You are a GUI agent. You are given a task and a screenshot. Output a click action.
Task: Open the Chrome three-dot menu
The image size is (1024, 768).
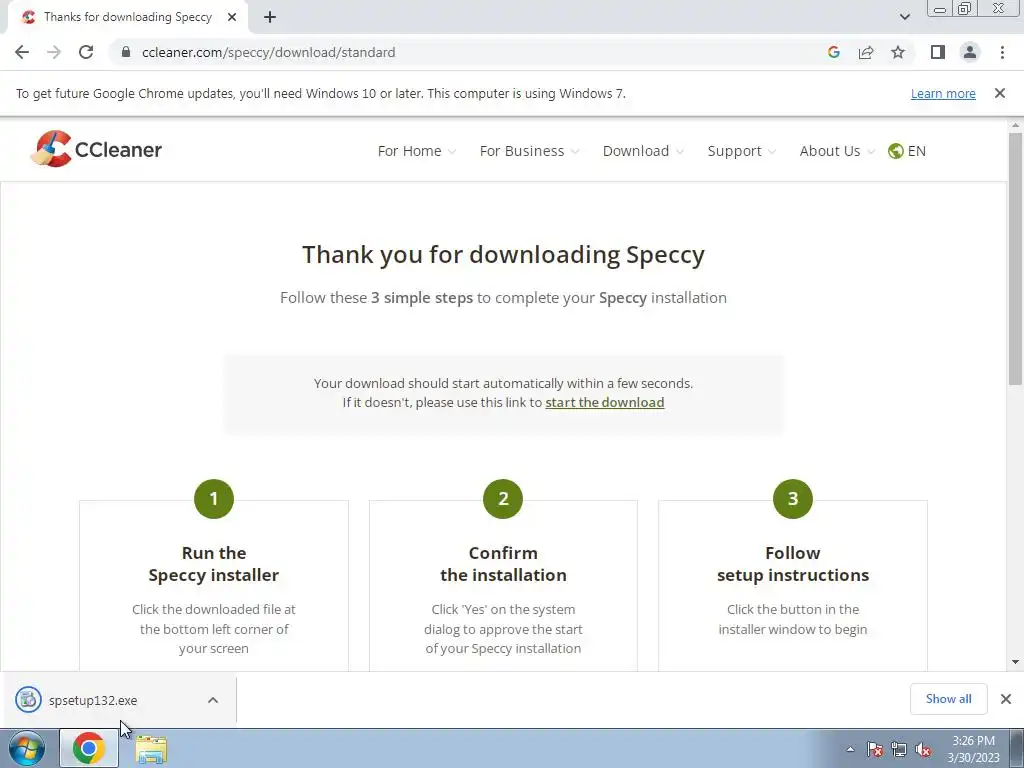[x=1002, y=52]
